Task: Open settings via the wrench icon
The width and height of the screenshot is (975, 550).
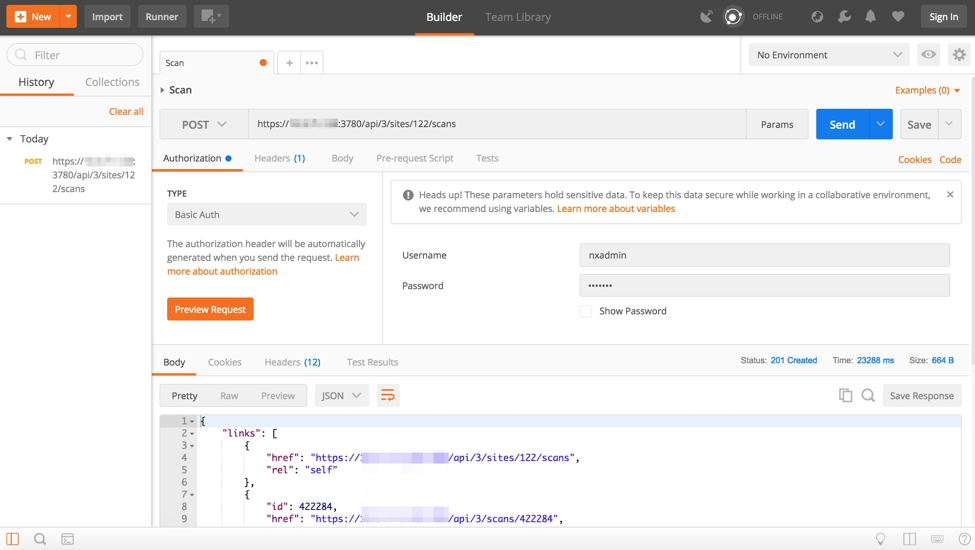Action: (x=844, y=17)
